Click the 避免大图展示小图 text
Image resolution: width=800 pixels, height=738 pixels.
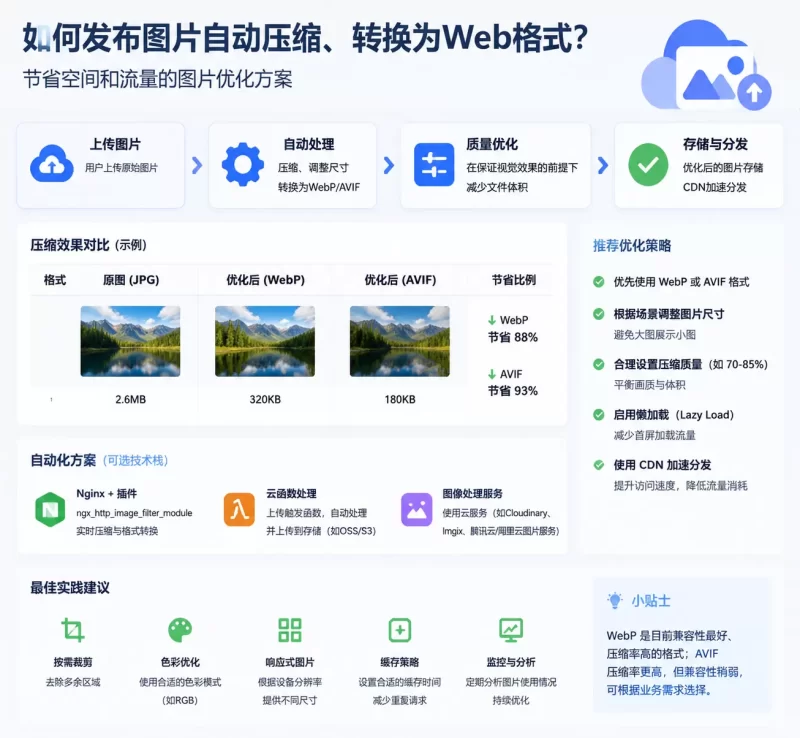[x=655, y=335]
